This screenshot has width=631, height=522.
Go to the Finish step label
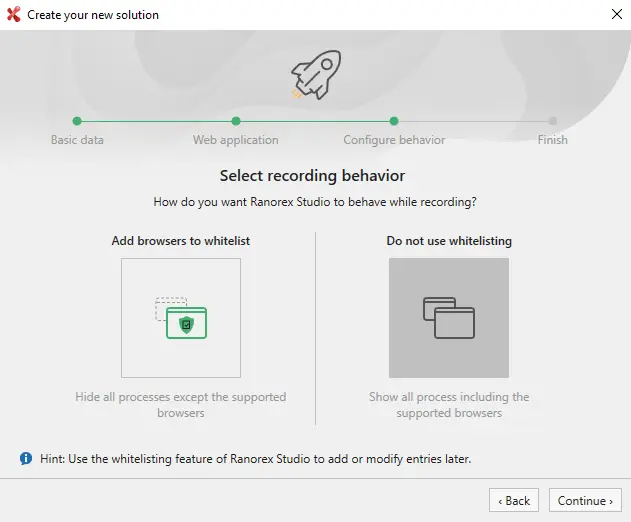552,140
